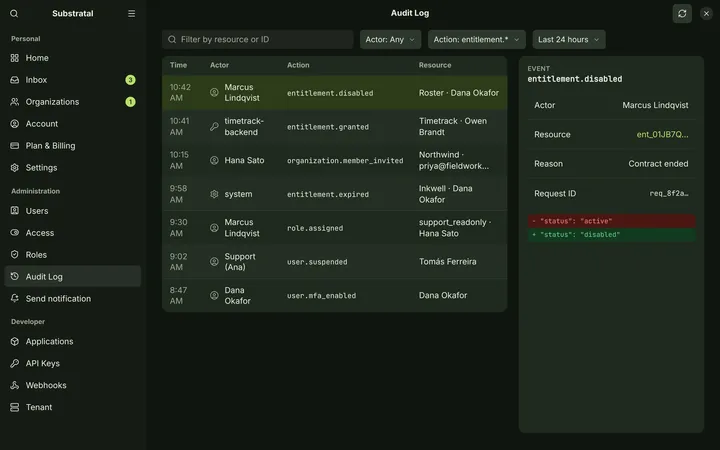Screen dimensions: 720x450
Task: Sort by the Resource column header
Action: [435, 65]
